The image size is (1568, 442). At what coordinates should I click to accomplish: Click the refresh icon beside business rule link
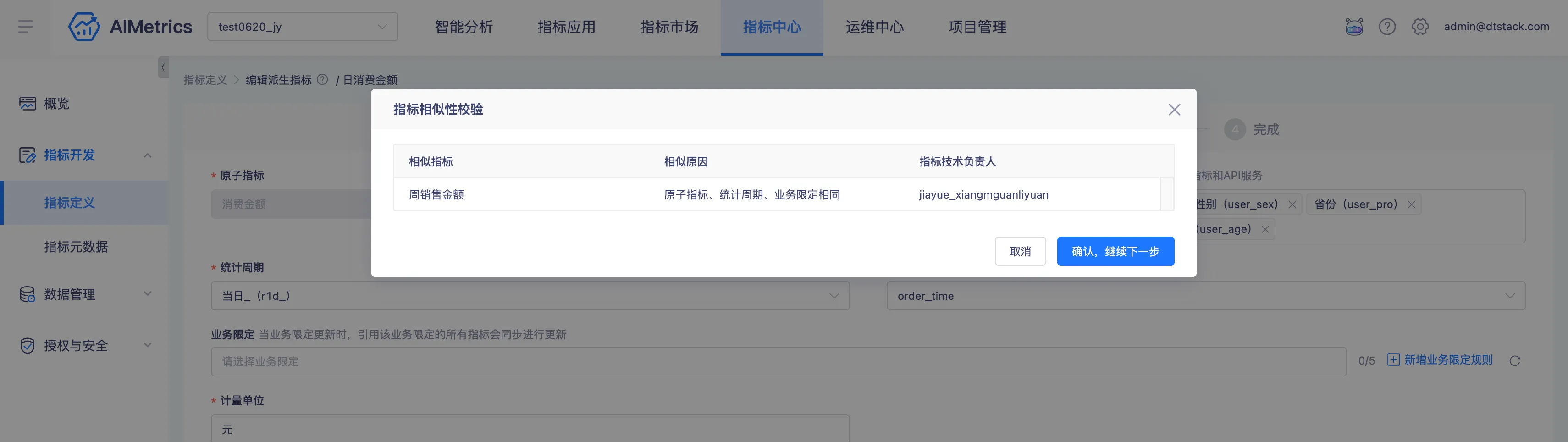pos(1514,361)
